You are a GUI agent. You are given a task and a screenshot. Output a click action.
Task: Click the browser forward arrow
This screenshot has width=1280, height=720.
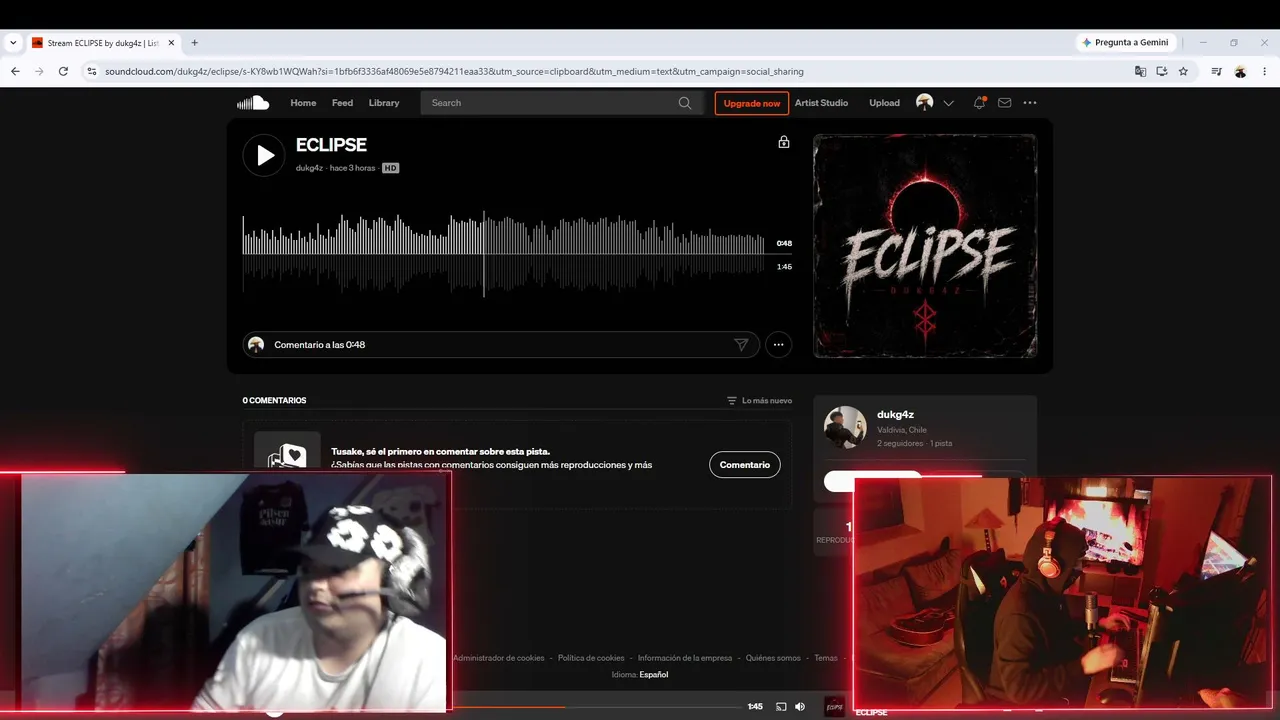(x=39, y=72)
